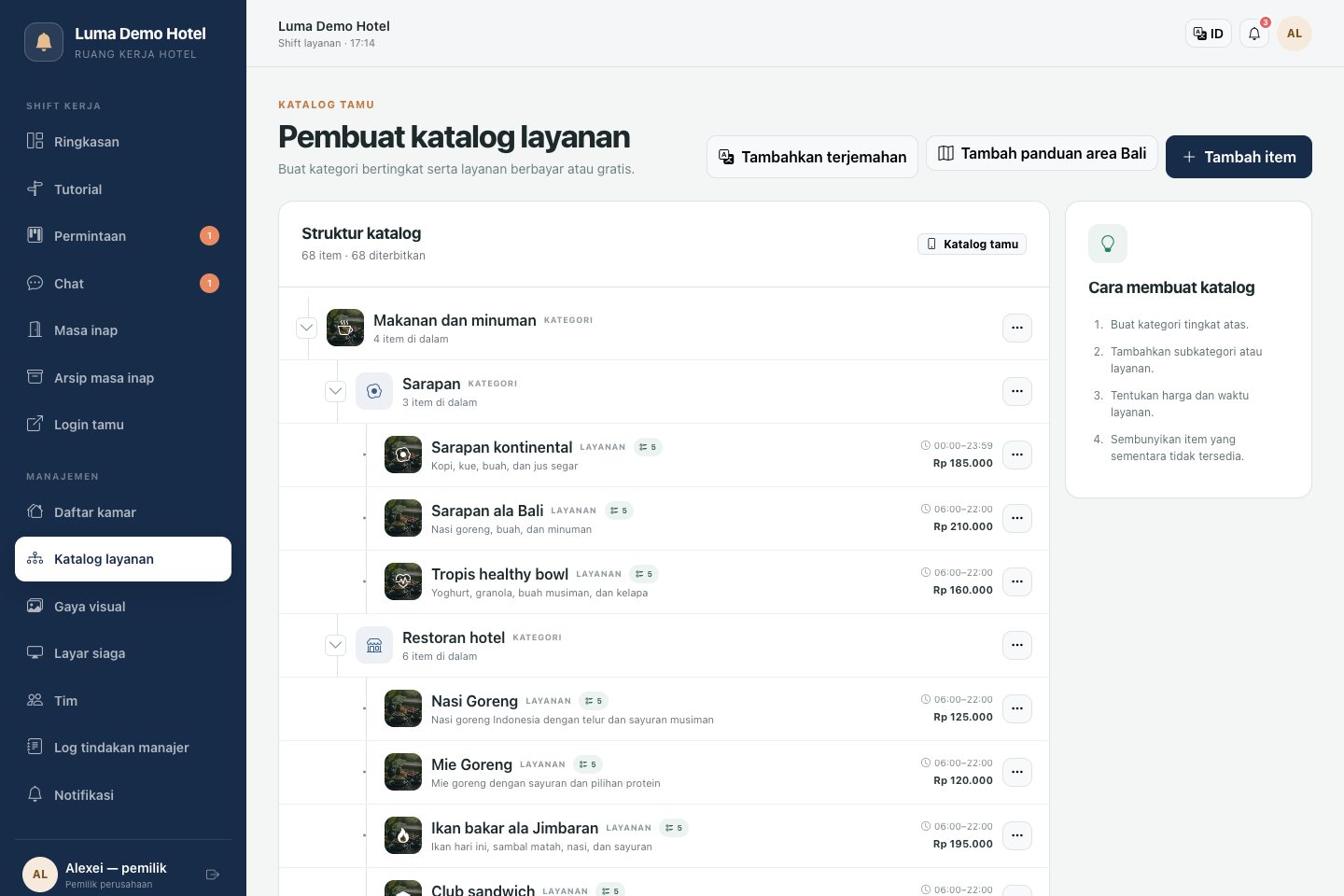
Task: Open the notifications bell in the header
Action: [x=1254, y=34]
